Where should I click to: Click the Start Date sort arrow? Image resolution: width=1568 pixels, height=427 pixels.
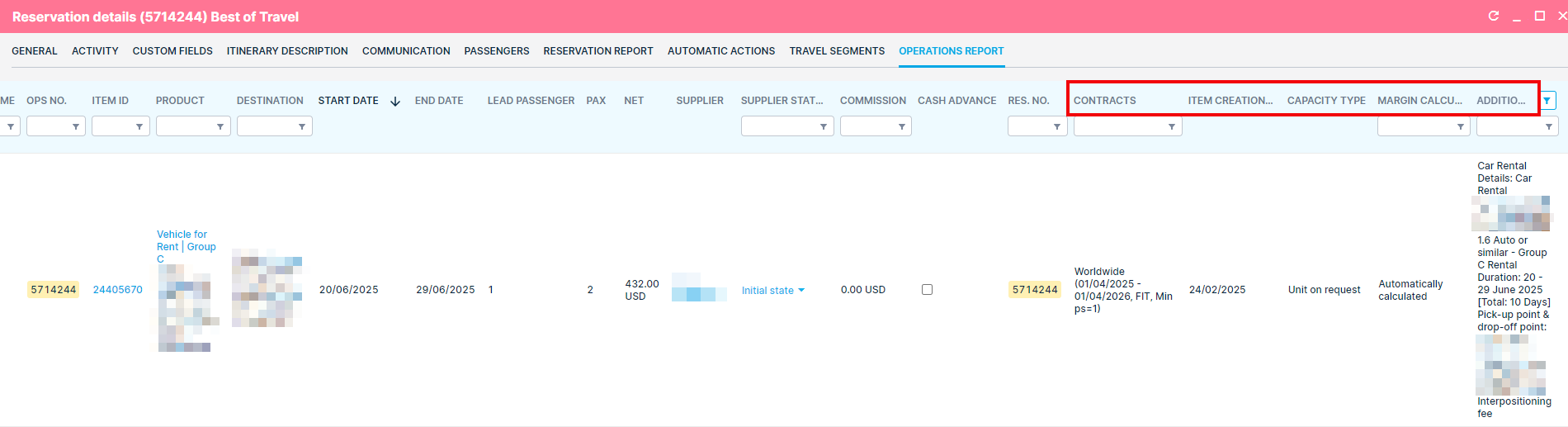pyautogui.click(x=395, y=102)
